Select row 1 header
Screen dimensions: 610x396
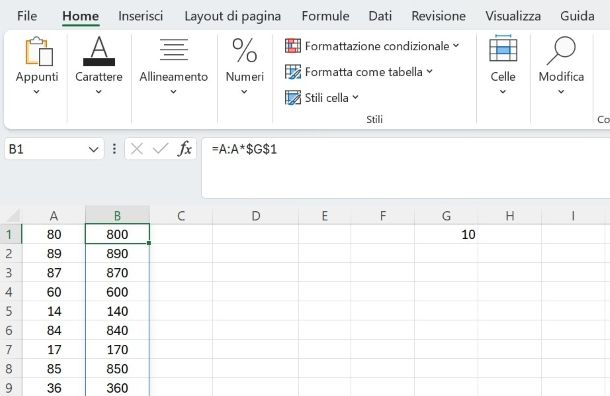click(11, 234)
